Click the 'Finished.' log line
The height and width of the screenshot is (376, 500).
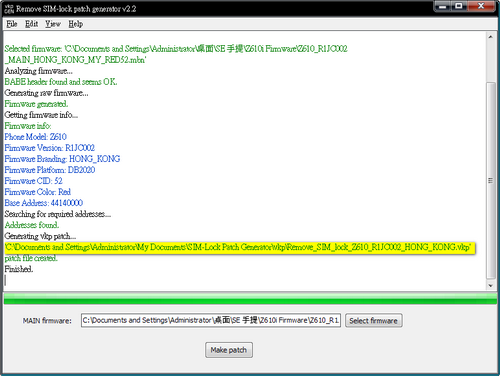pyautogui.click(x=19, y=269)
